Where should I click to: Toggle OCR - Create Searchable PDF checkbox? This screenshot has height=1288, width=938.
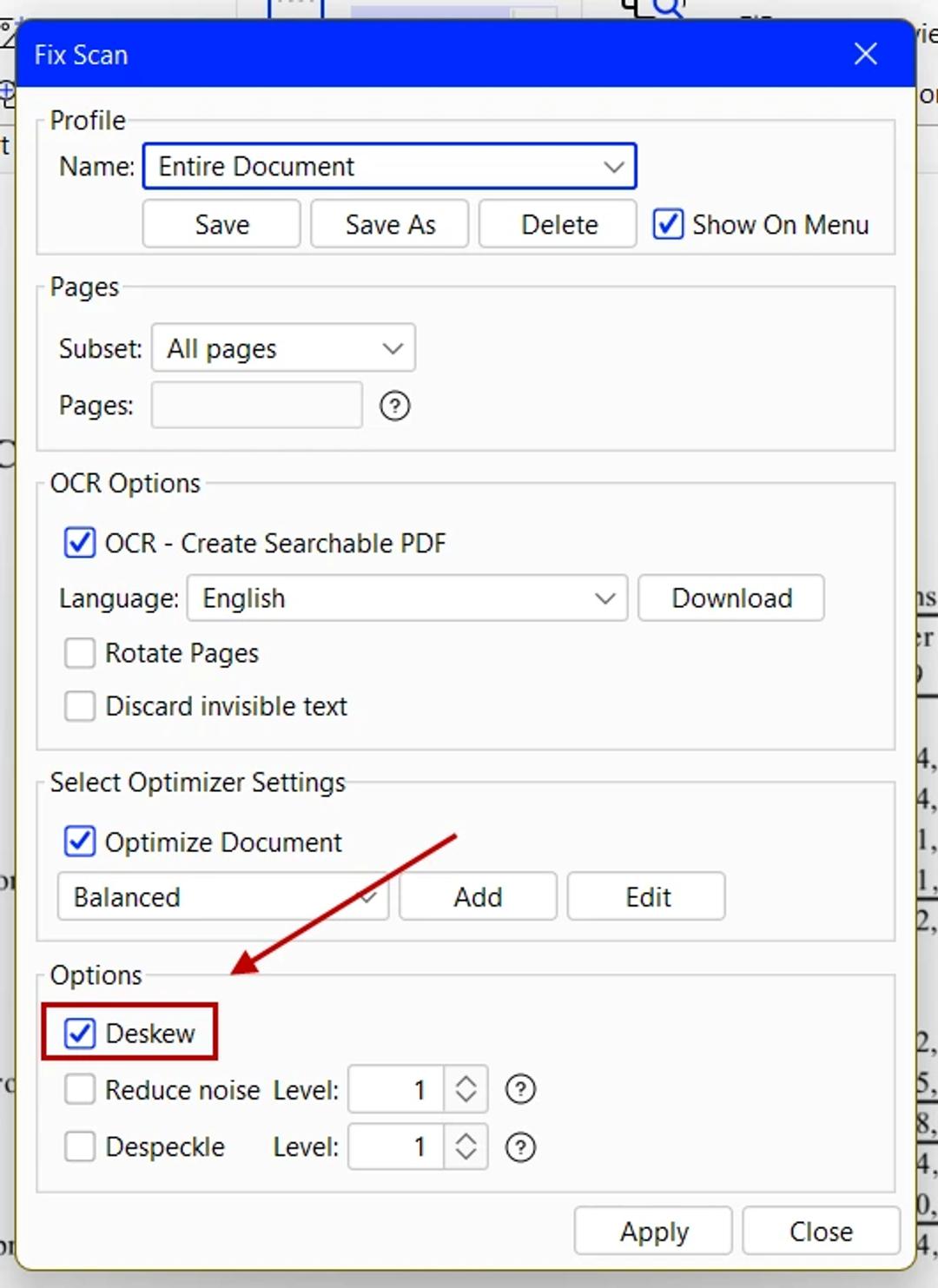coord(80,543)
